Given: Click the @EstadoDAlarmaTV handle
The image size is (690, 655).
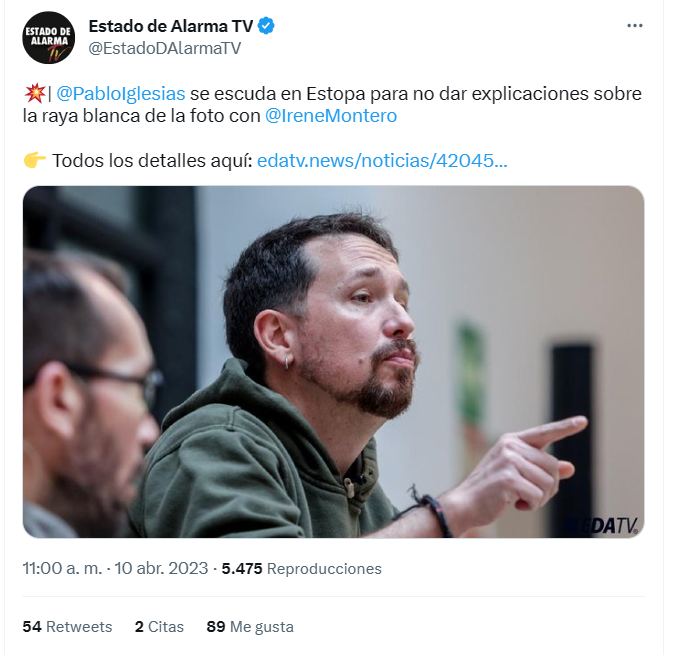Looking at the screenshot, I should pyautogui.click(x=165, y=48).
